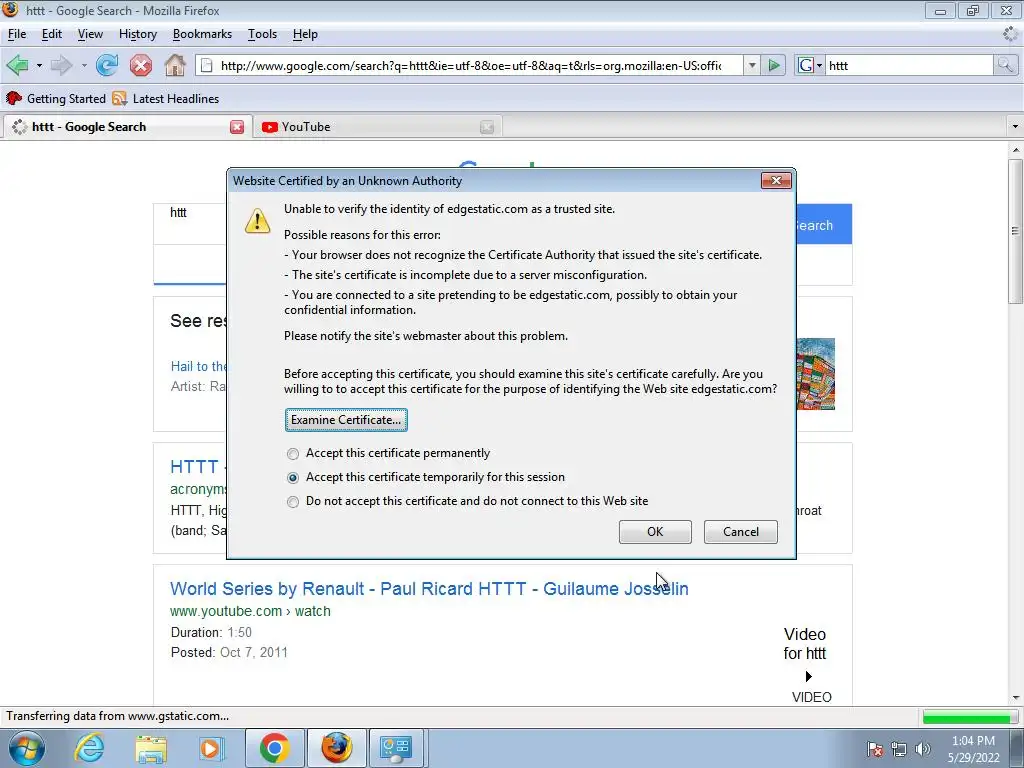The height and width of the screenshot is (768, 1024).
Task: Click the clock showing 1:04 PM
Action: 973,741
